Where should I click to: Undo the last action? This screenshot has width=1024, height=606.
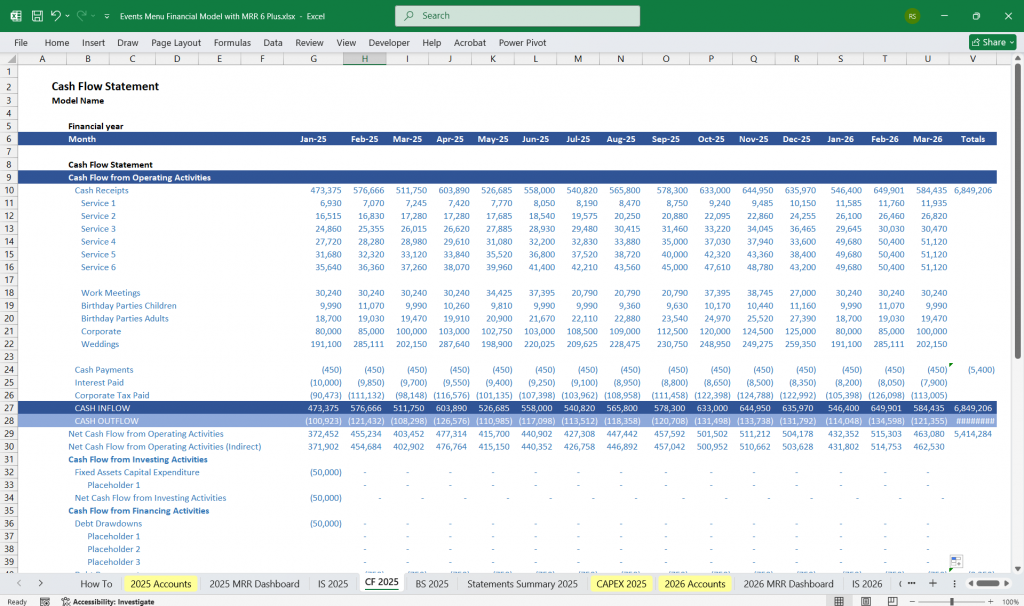(57, 16)
